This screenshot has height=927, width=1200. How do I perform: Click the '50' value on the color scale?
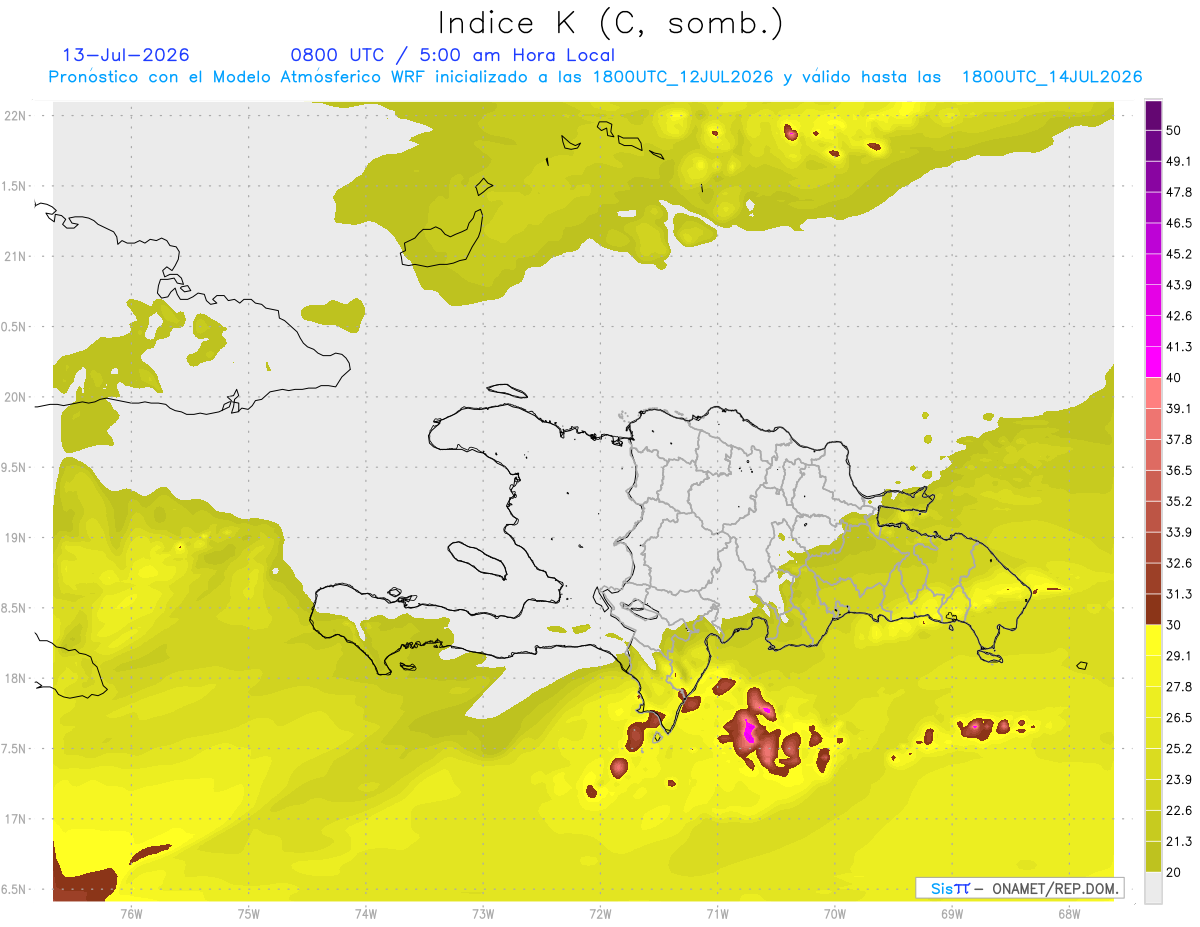click(1173, 130)
